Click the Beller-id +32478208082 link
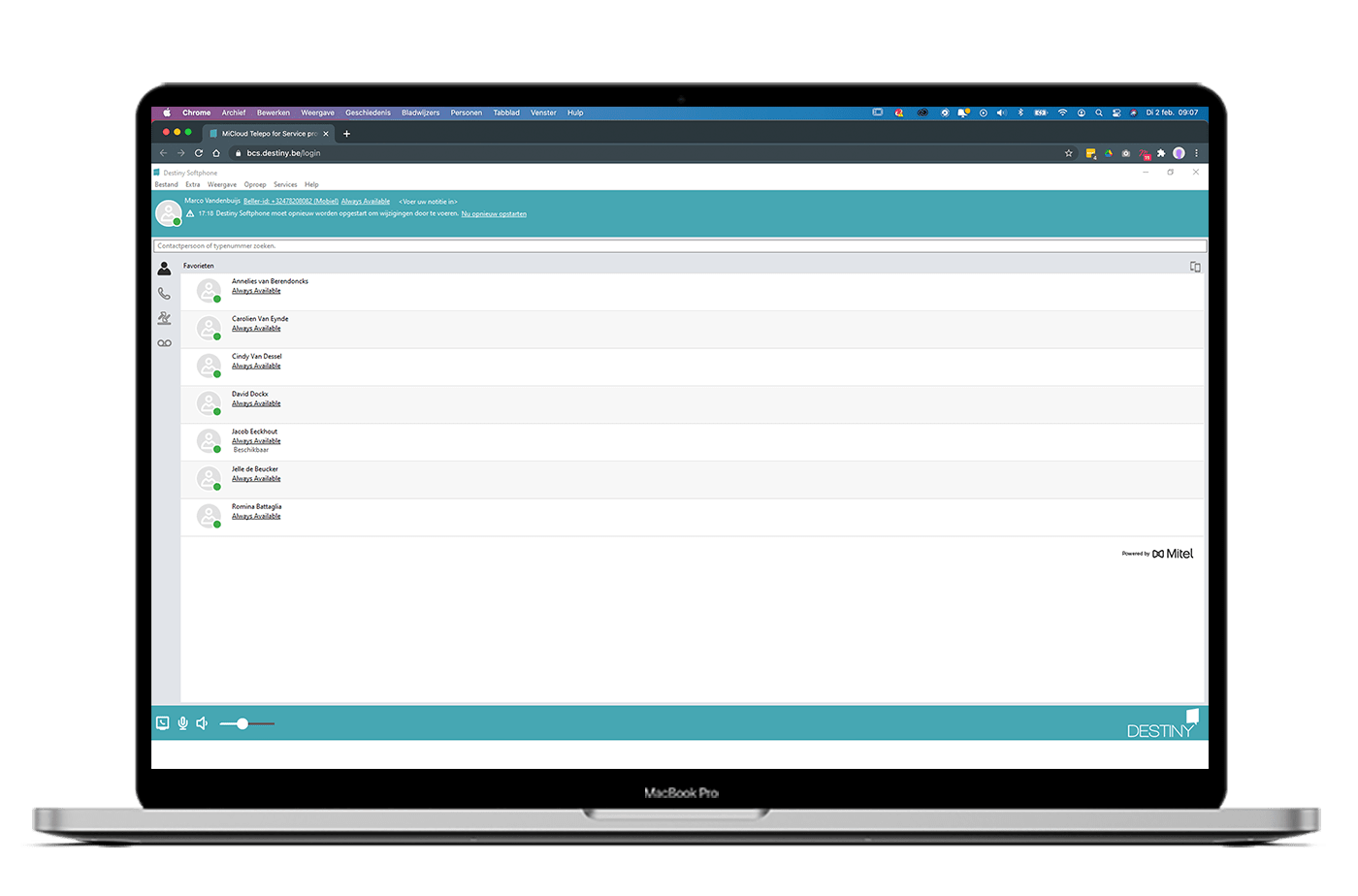This screenshot has height=896, width=1358. pos(291,202)
